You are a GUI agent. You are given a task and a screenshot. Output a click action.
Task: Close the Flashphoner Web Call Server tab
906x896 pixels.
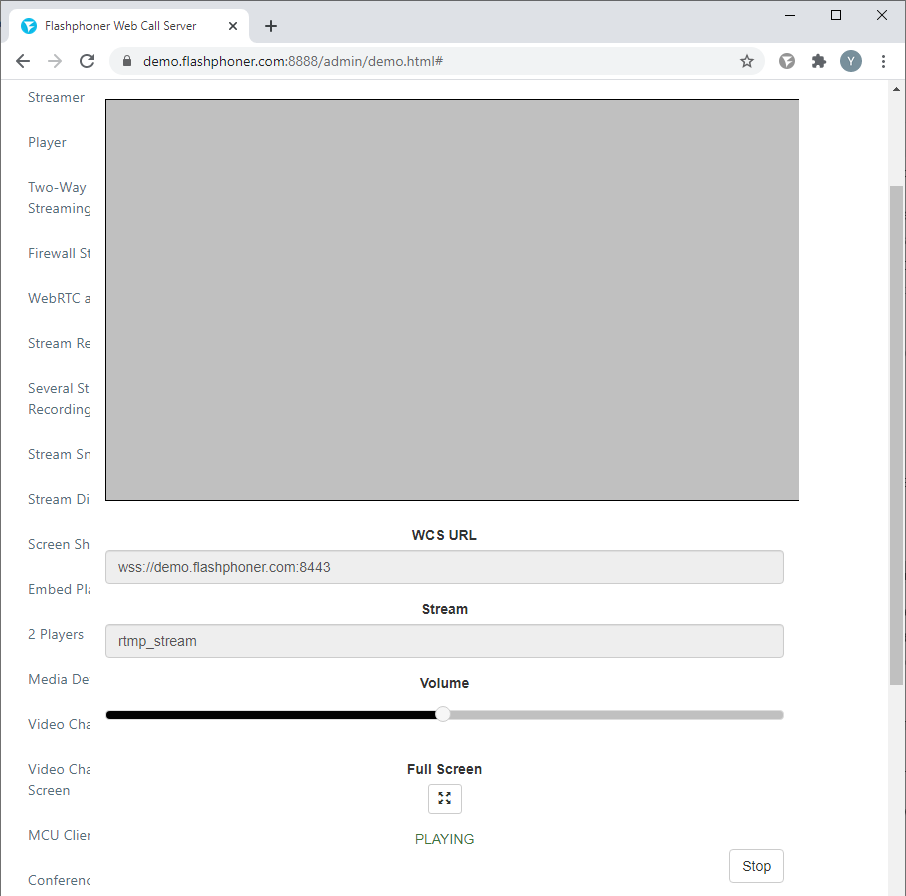[233, 26]
